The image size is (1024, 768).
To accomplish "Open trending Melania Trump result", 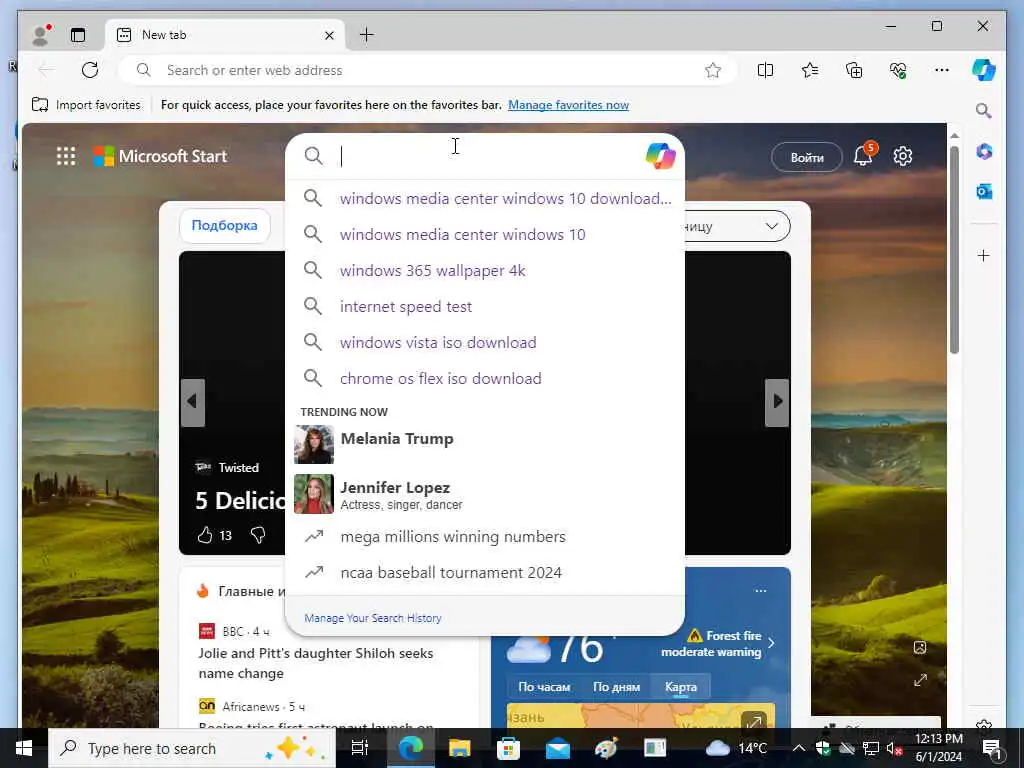I will point(485,444).
